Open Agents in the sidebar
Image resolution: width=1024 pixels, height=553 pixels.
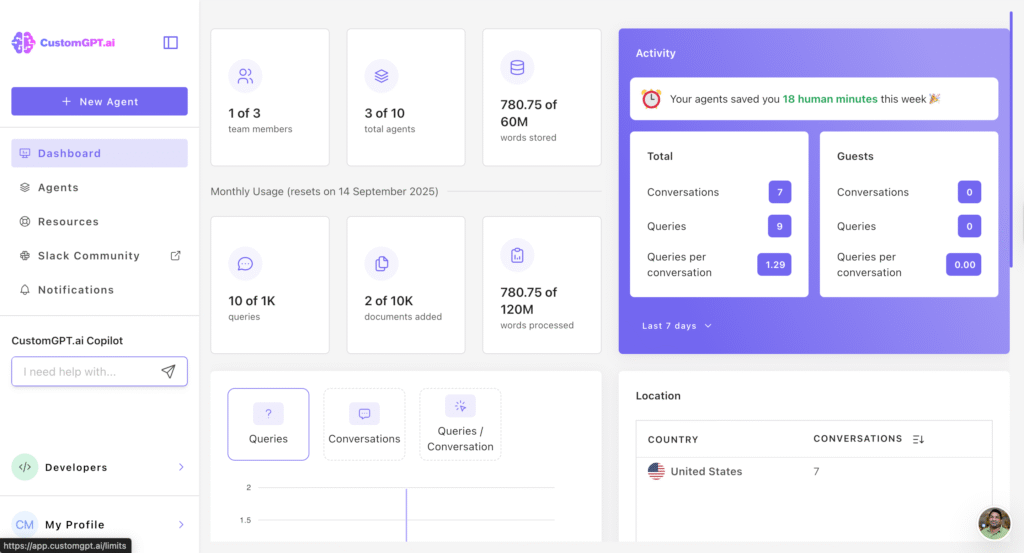tap(58, 187)
